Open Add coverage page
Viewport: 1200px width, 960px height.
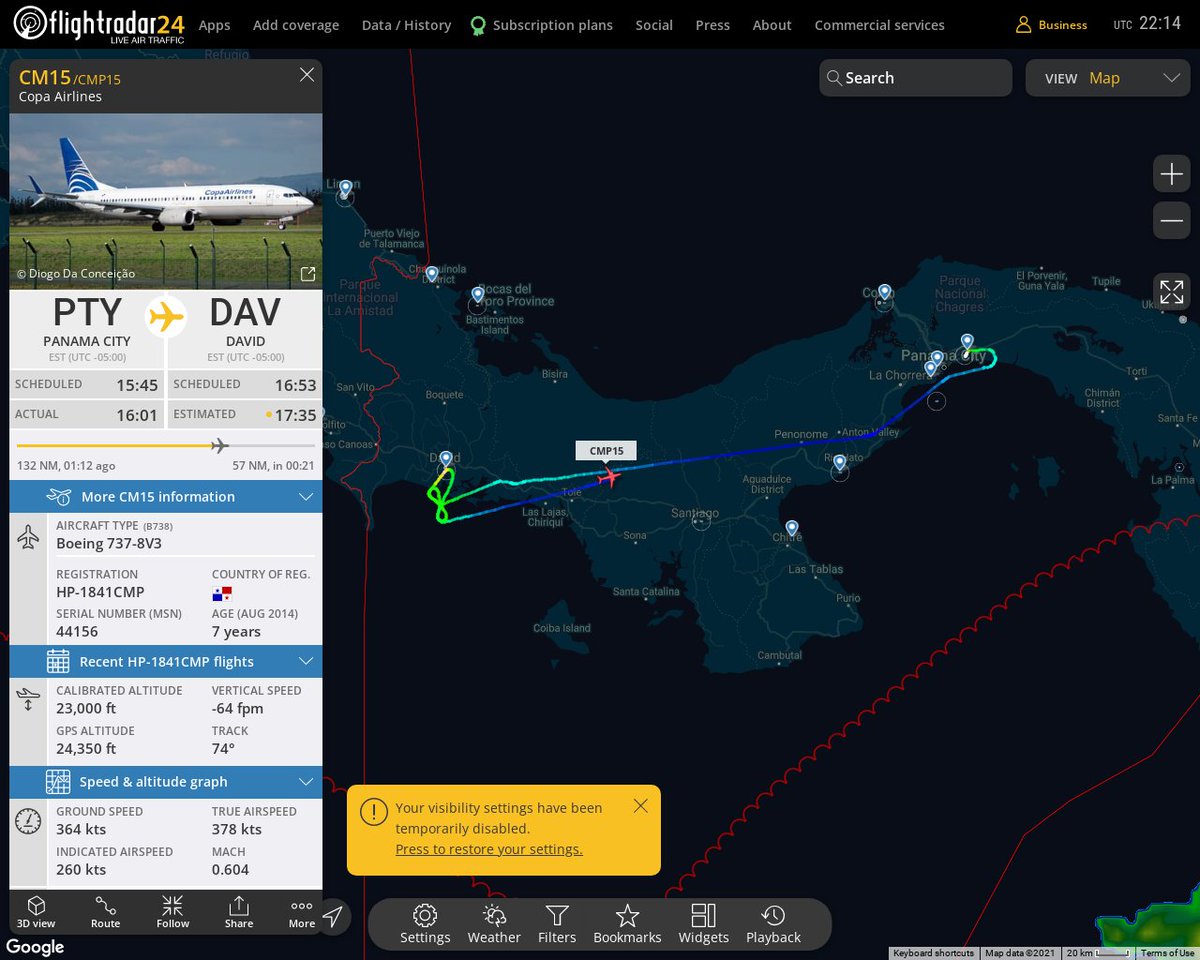point(296,25)
